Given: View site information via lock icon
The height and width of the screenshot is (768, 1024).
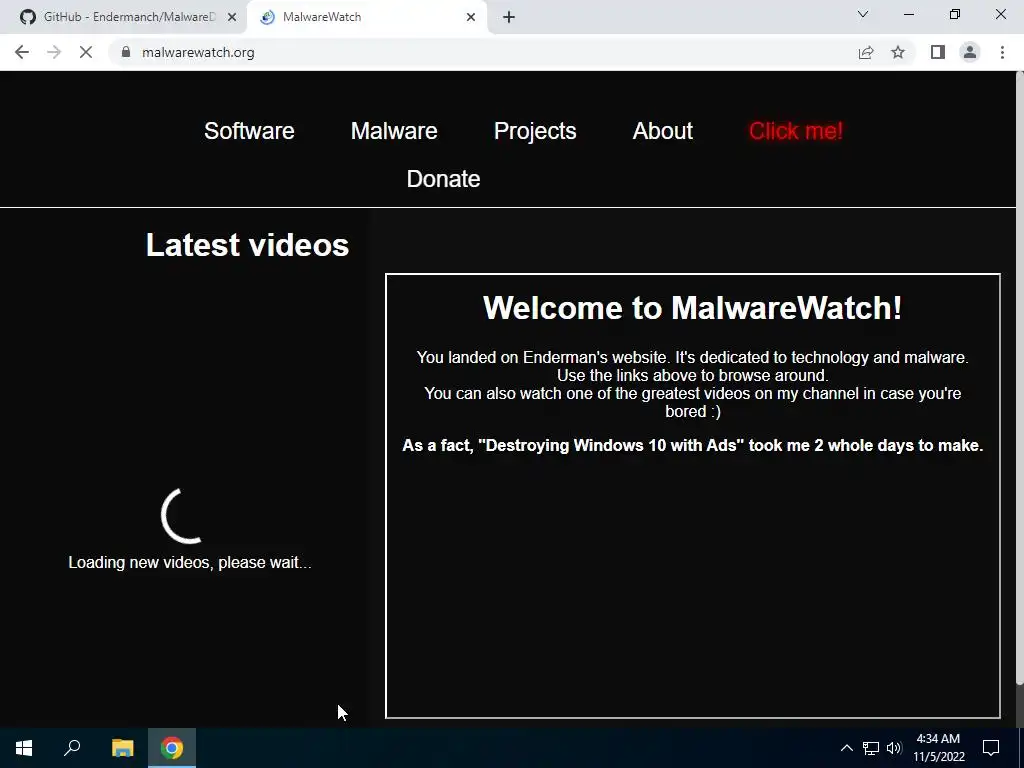Looking at the screenshot, I should click(x=126, y=52).
